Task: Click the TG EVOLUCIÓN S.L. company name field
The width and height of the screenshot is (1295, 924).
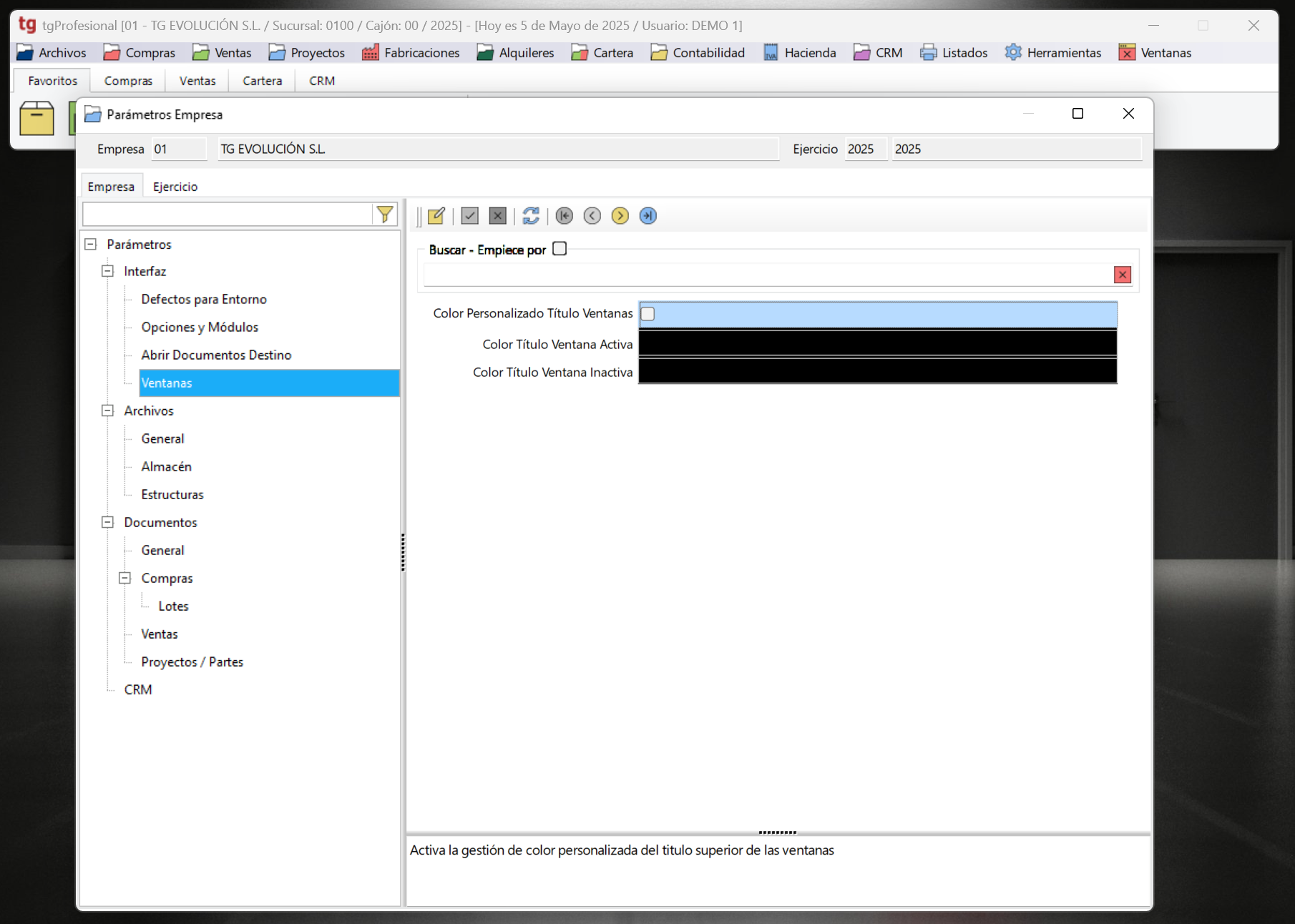Action: 498,149
